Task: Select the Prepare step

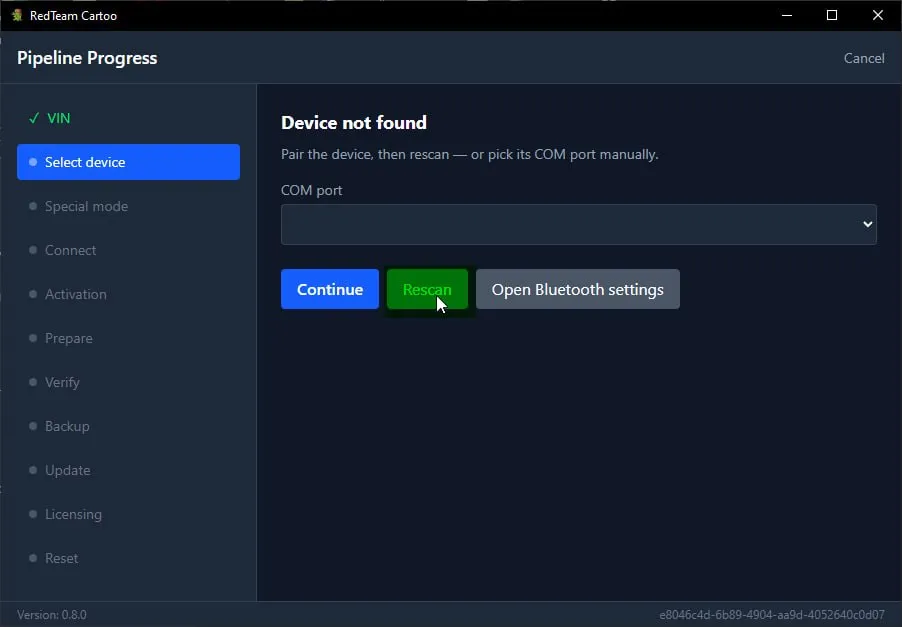Action: 128,338
